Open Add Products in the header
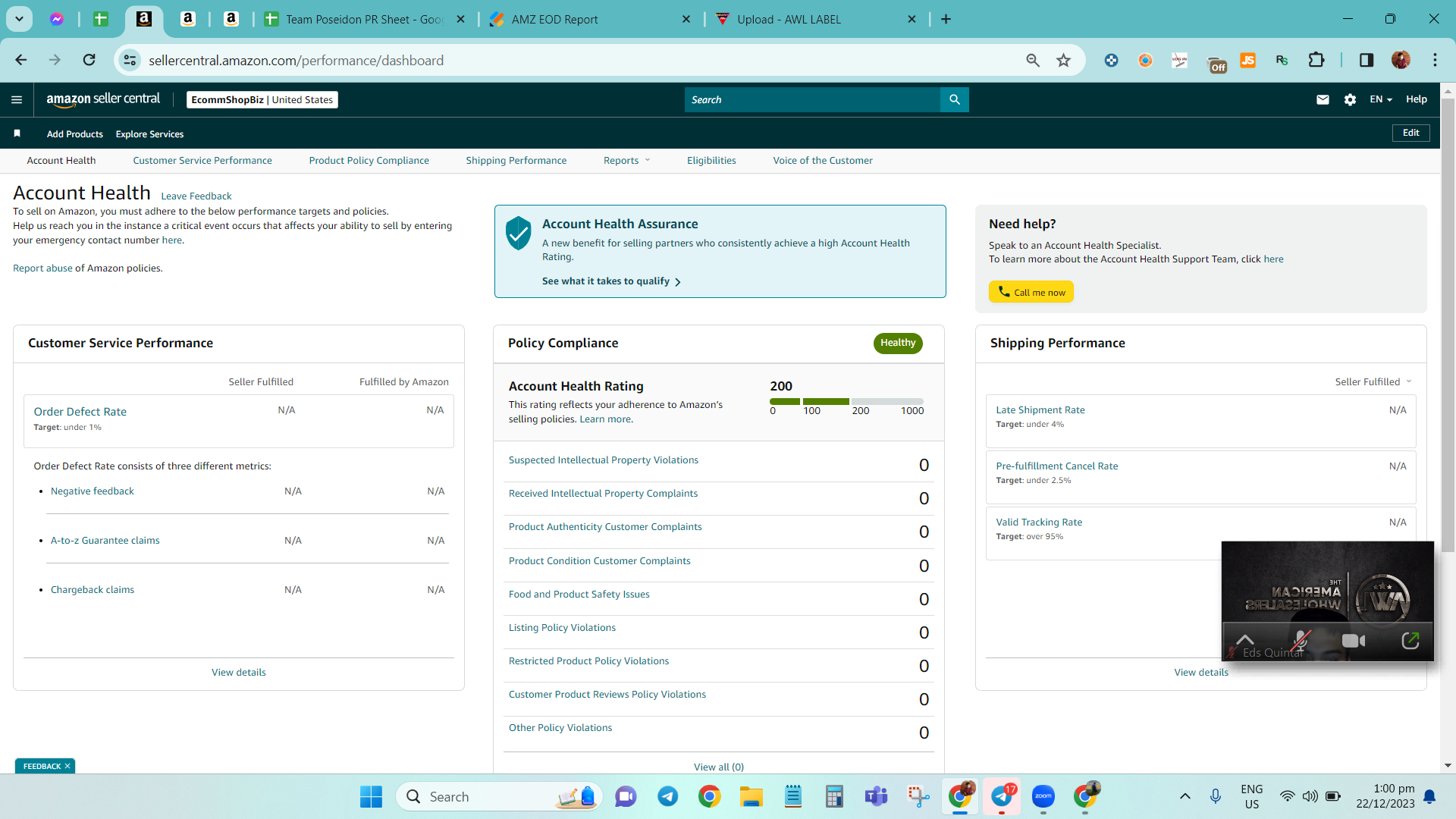Image resolution: width=1456 pixels, height=819 pixels. coord(75,133)
